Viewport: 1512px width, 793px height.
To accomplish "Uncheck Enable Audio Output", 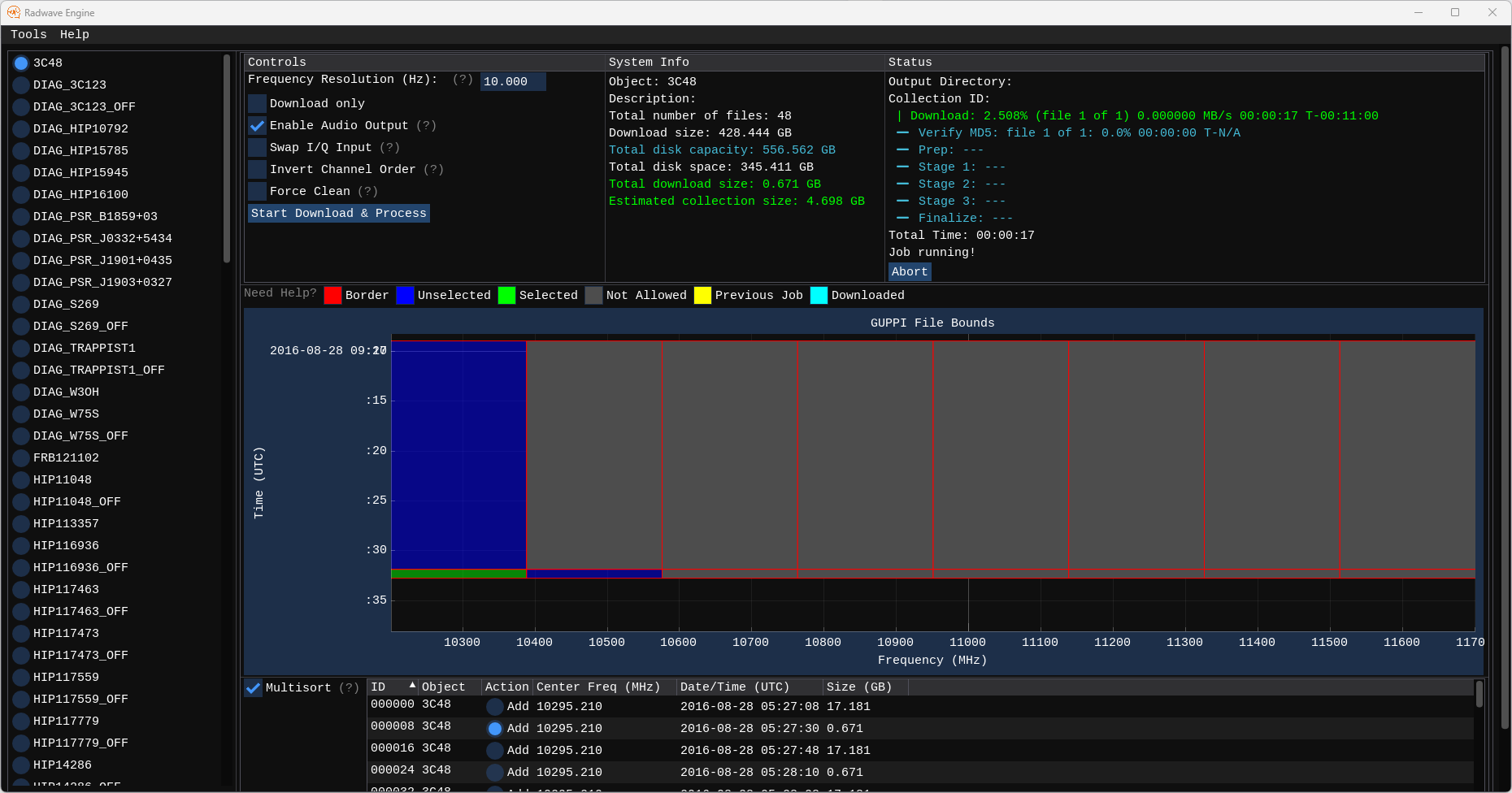I will (x=258, y=126).
